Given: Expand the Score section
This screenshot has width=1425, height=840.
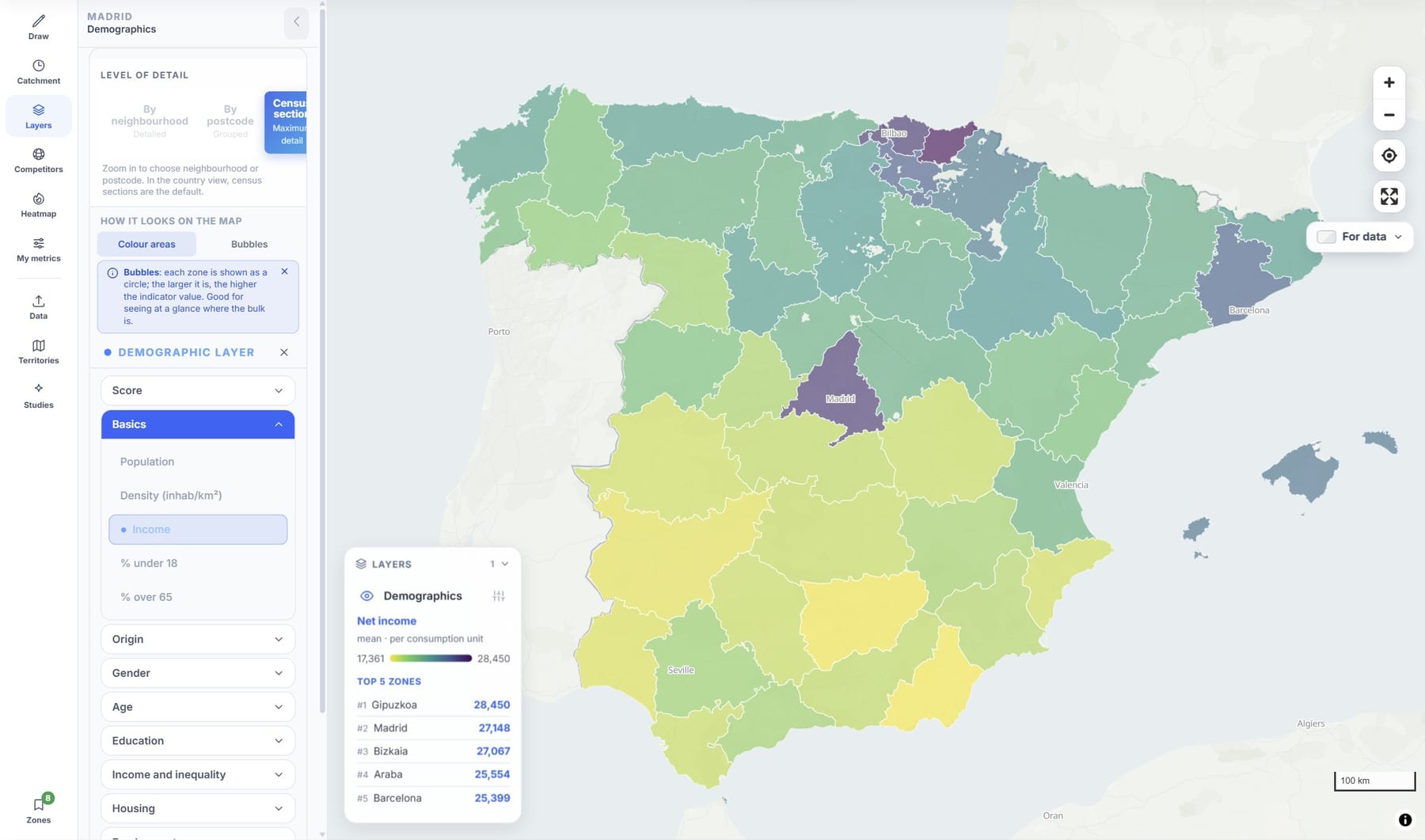Looking at the screenshot, I should 198,390.
